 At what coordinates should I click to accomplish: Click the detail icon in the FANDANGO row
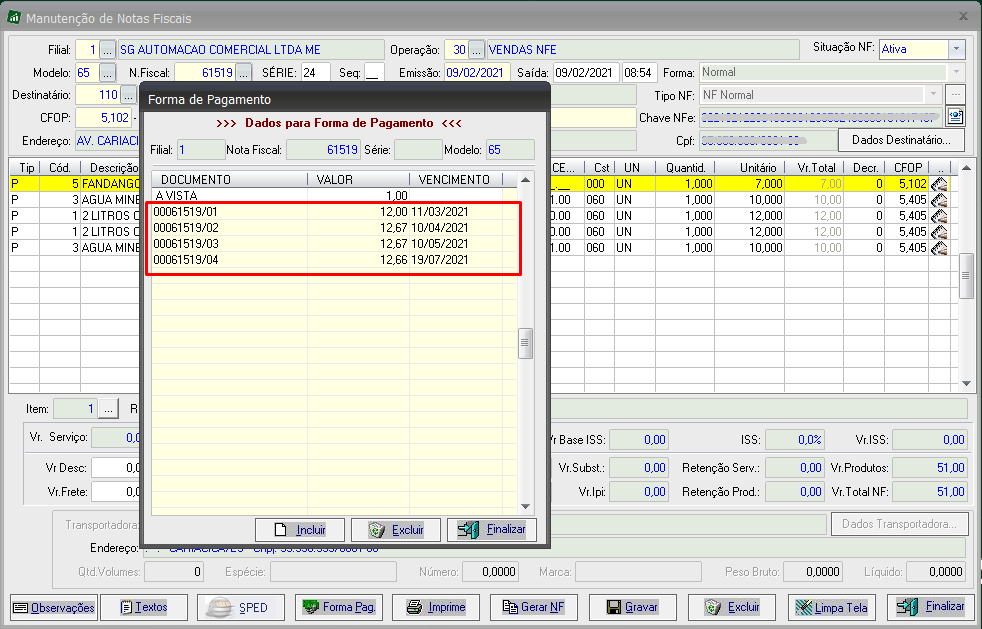click(x=938, y=184)
